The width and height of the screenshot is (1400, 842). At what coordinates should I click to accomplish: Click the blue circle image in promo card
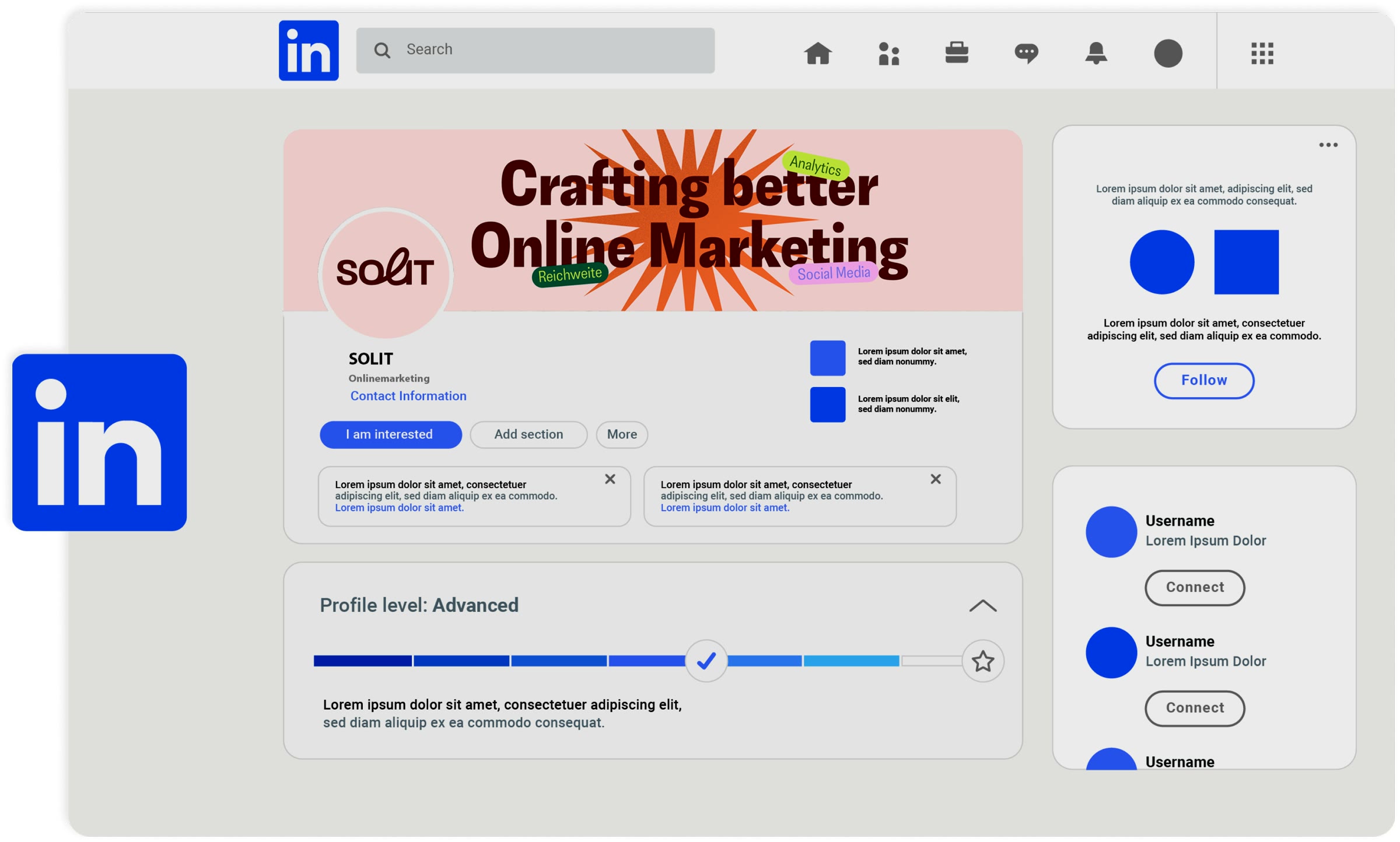point(1162,262)
